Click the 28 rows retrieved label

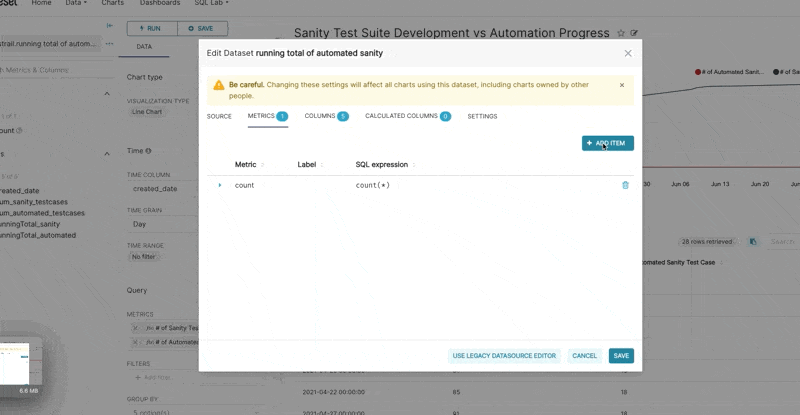[x=707, y=242]
